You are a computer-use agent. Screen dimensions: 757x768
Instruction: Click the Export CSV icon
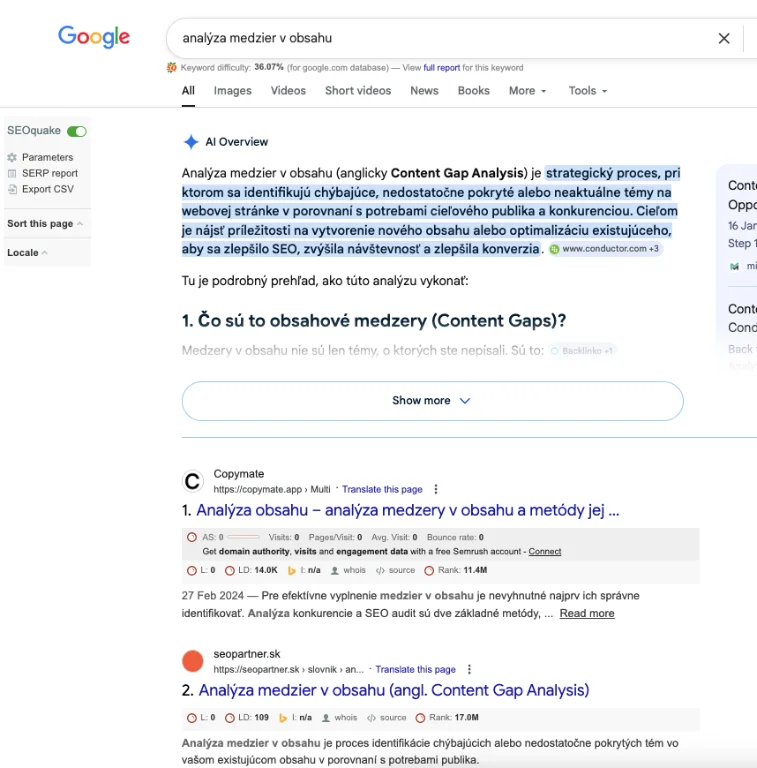coord(12,189)
